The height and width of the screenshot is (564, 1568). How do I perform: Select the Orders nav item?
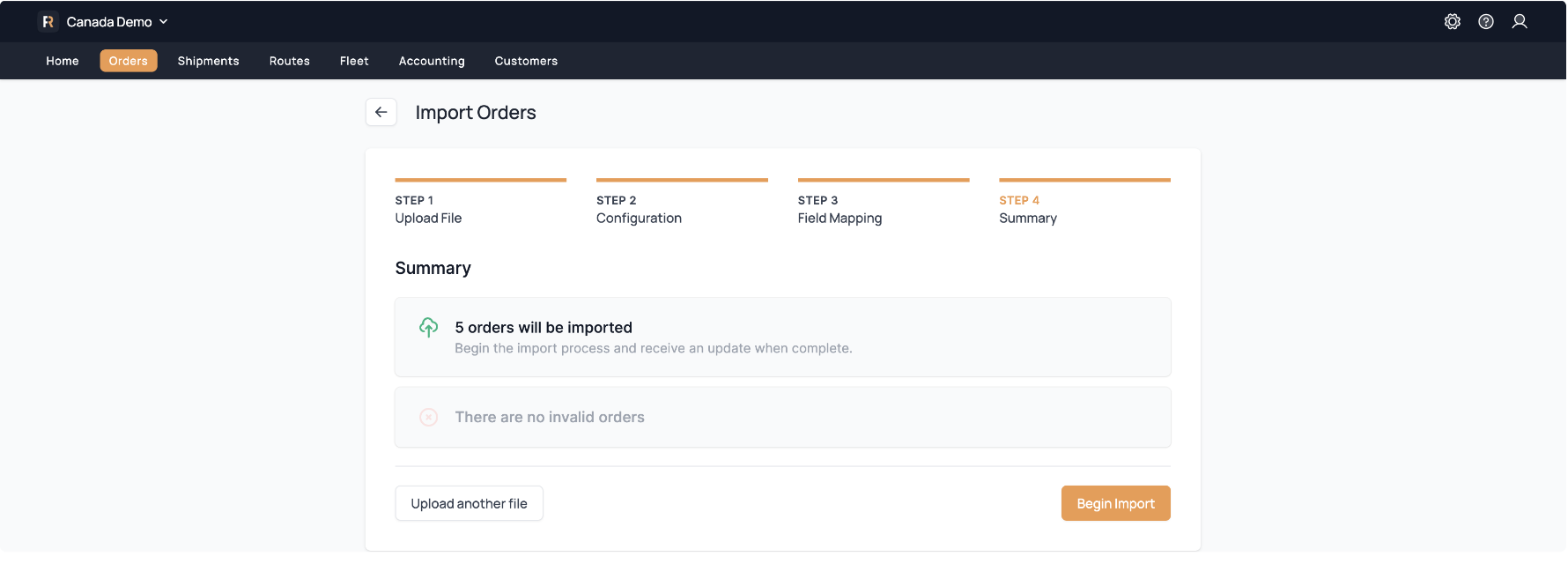coord(129,61)
